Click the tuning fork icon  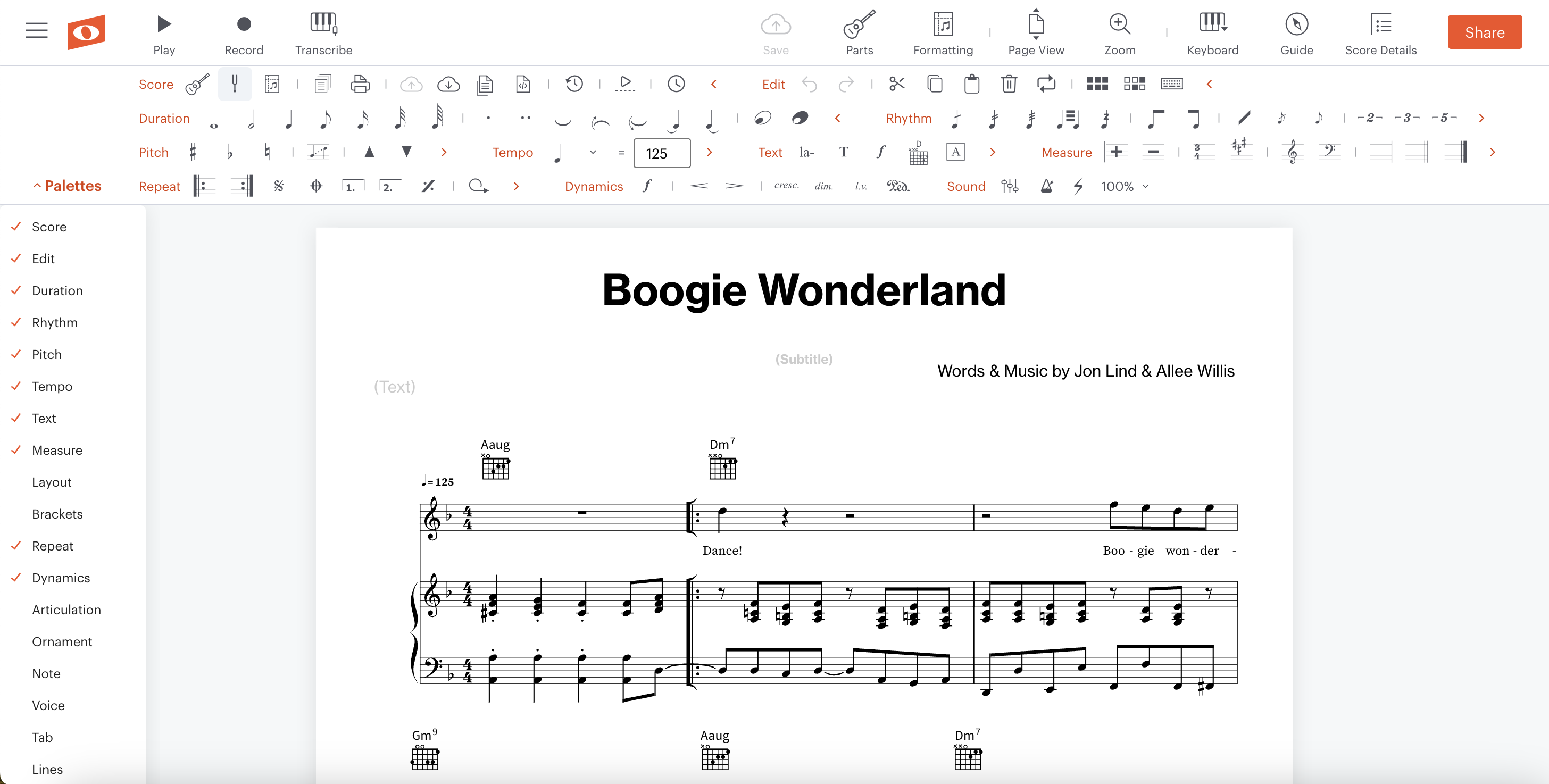tap(235, 84)
